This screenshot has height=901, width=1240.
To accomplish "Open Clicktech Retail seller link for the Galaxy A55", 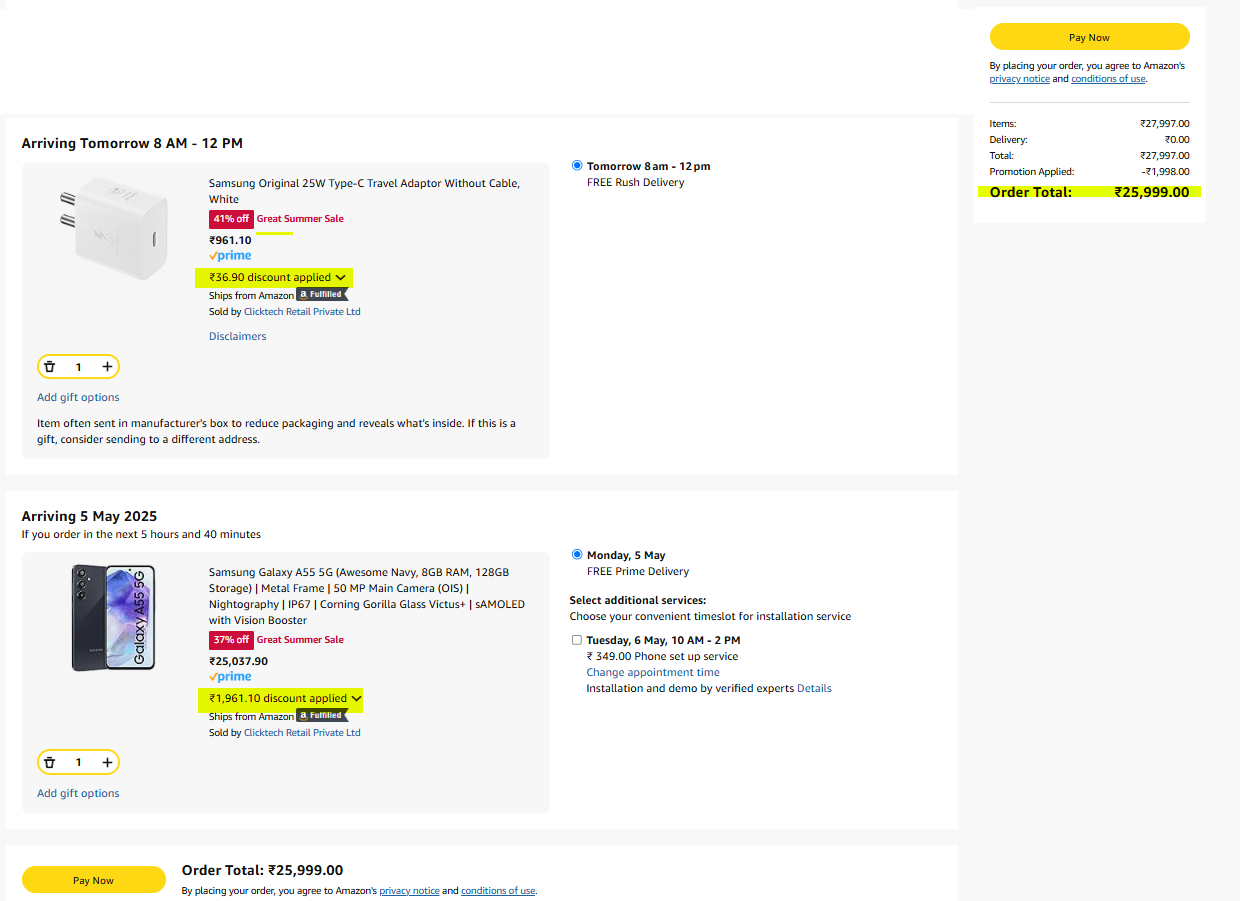I will pos(302,733).
